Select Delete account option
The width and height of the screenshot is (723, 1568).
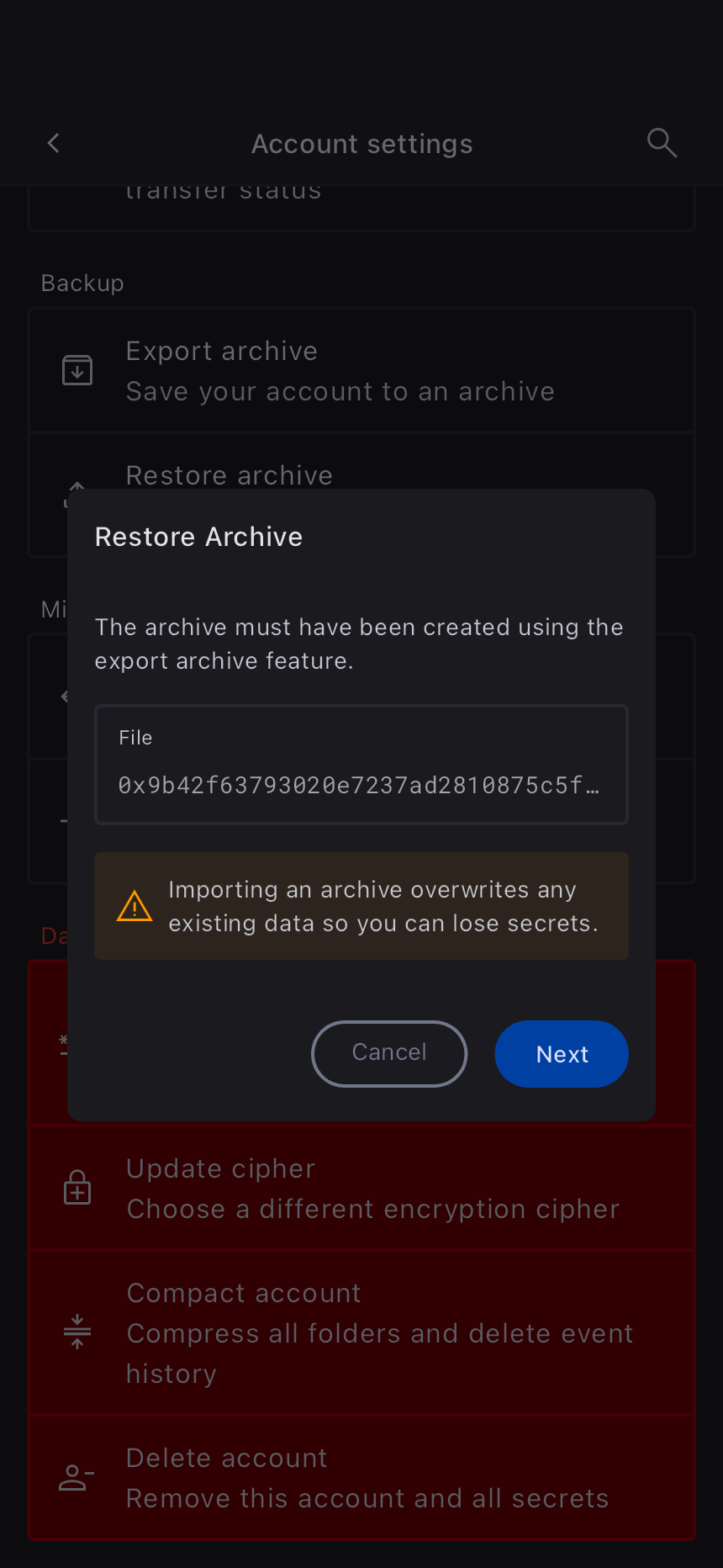click(361, 1478)
